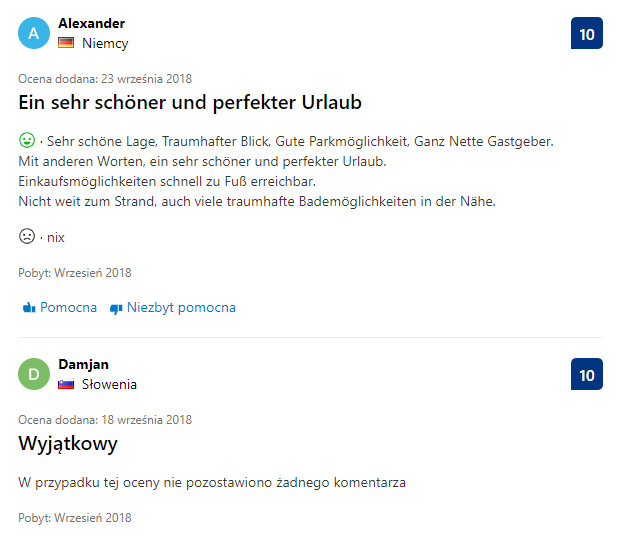Click the country label Słowenia
The image size is (620, 536).
click(x=109, y=384)
